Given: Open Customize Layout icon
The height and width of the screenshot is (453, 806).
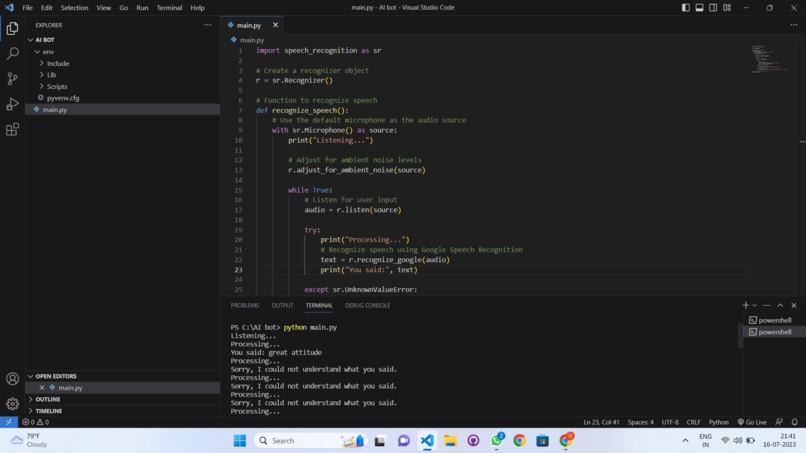Looking at the screenshot, I should pos(727,8).
